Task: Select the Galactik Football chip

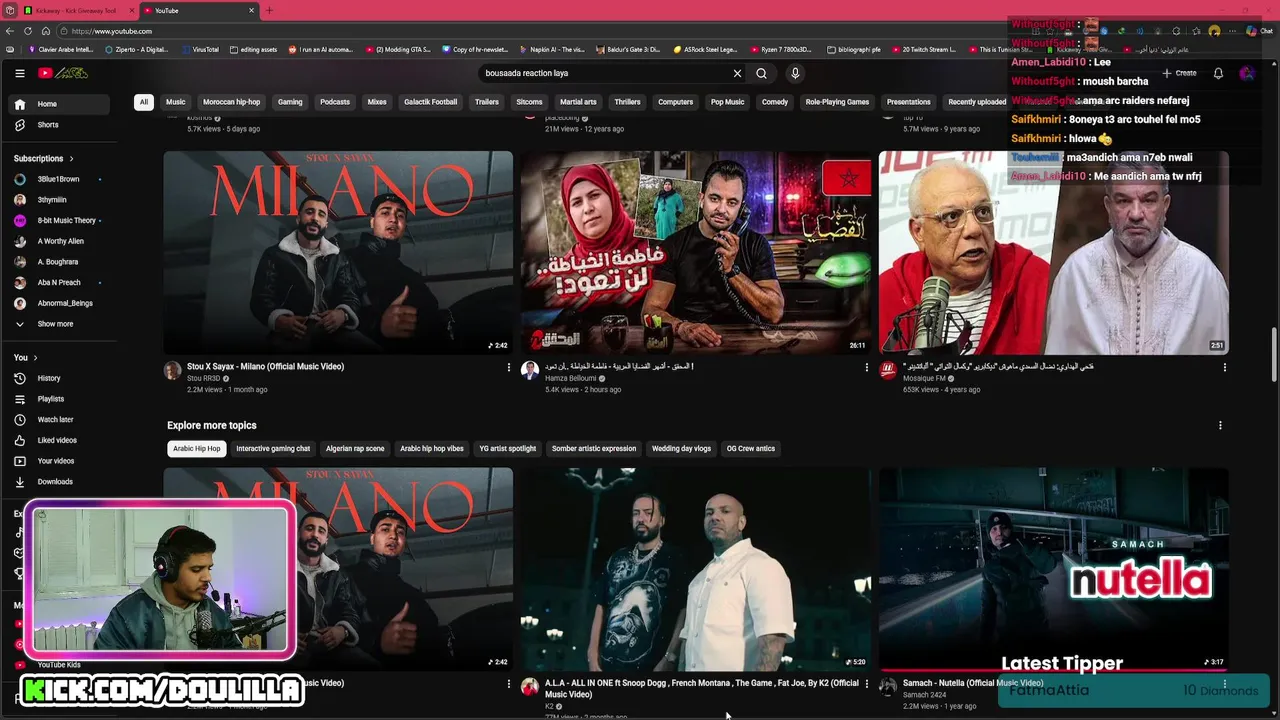Action: click(x=430, y=102)
